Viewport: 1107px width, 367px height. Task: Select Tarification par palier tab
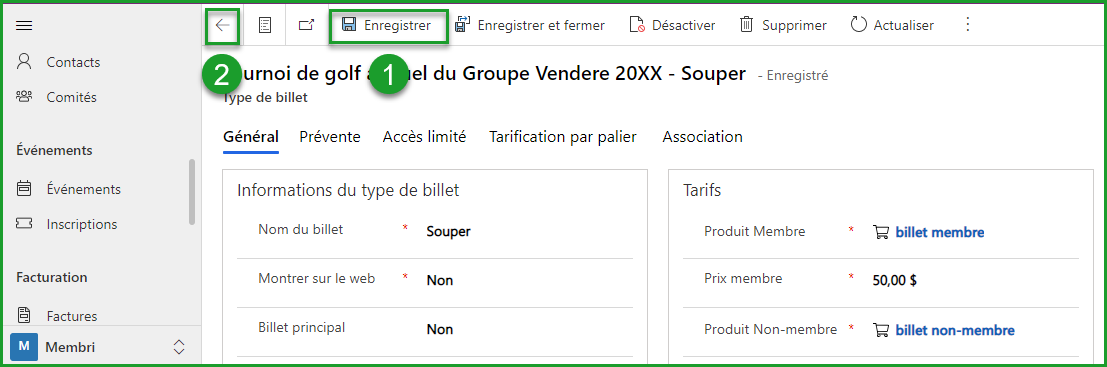[x=563, y=137]
